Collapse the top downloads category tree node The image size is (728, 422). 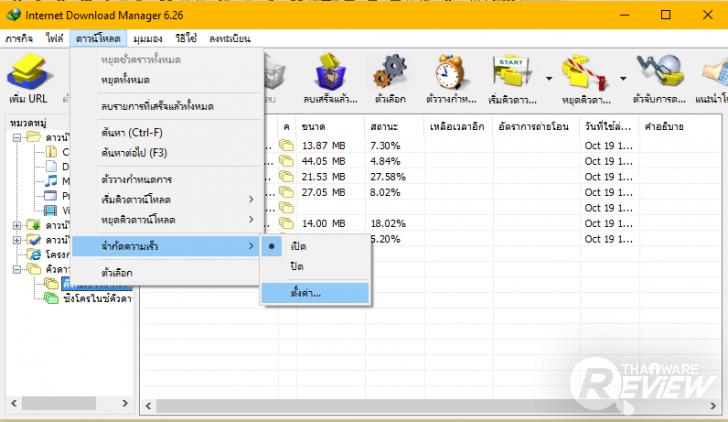(x=17, y=137)
